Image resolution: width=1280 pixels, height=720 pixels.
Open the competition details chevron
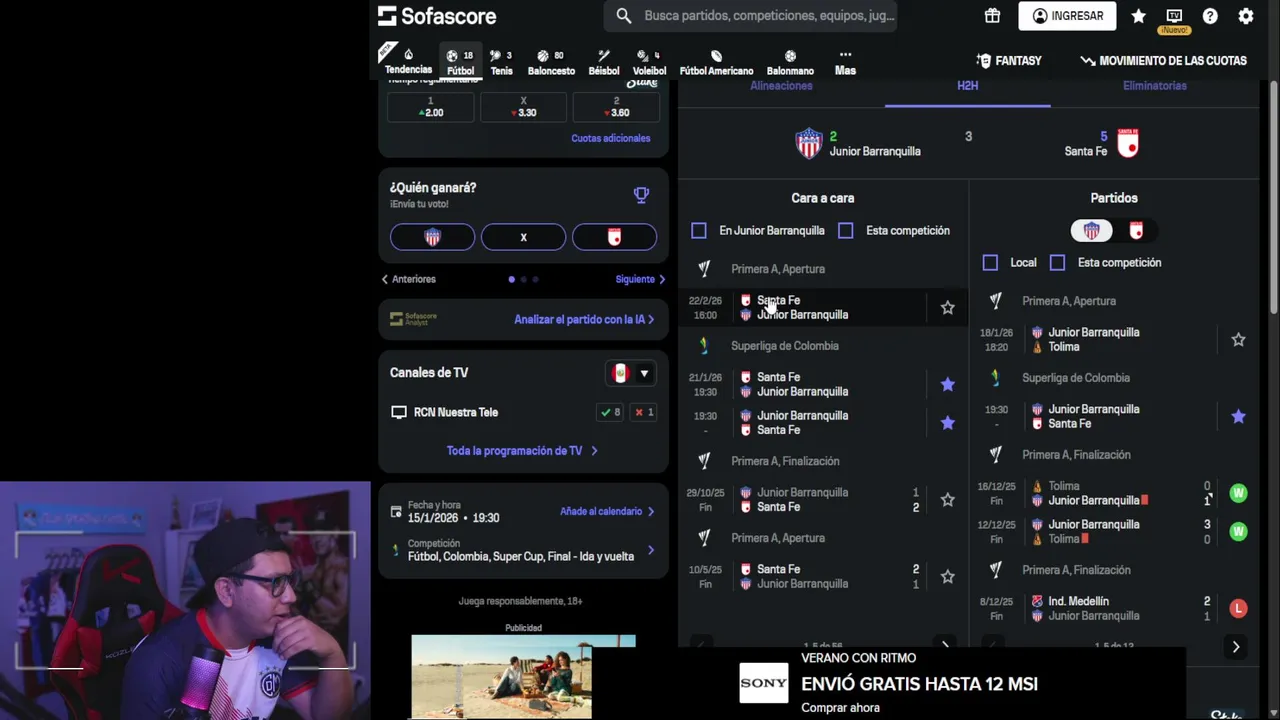click(x=651, y=550)
